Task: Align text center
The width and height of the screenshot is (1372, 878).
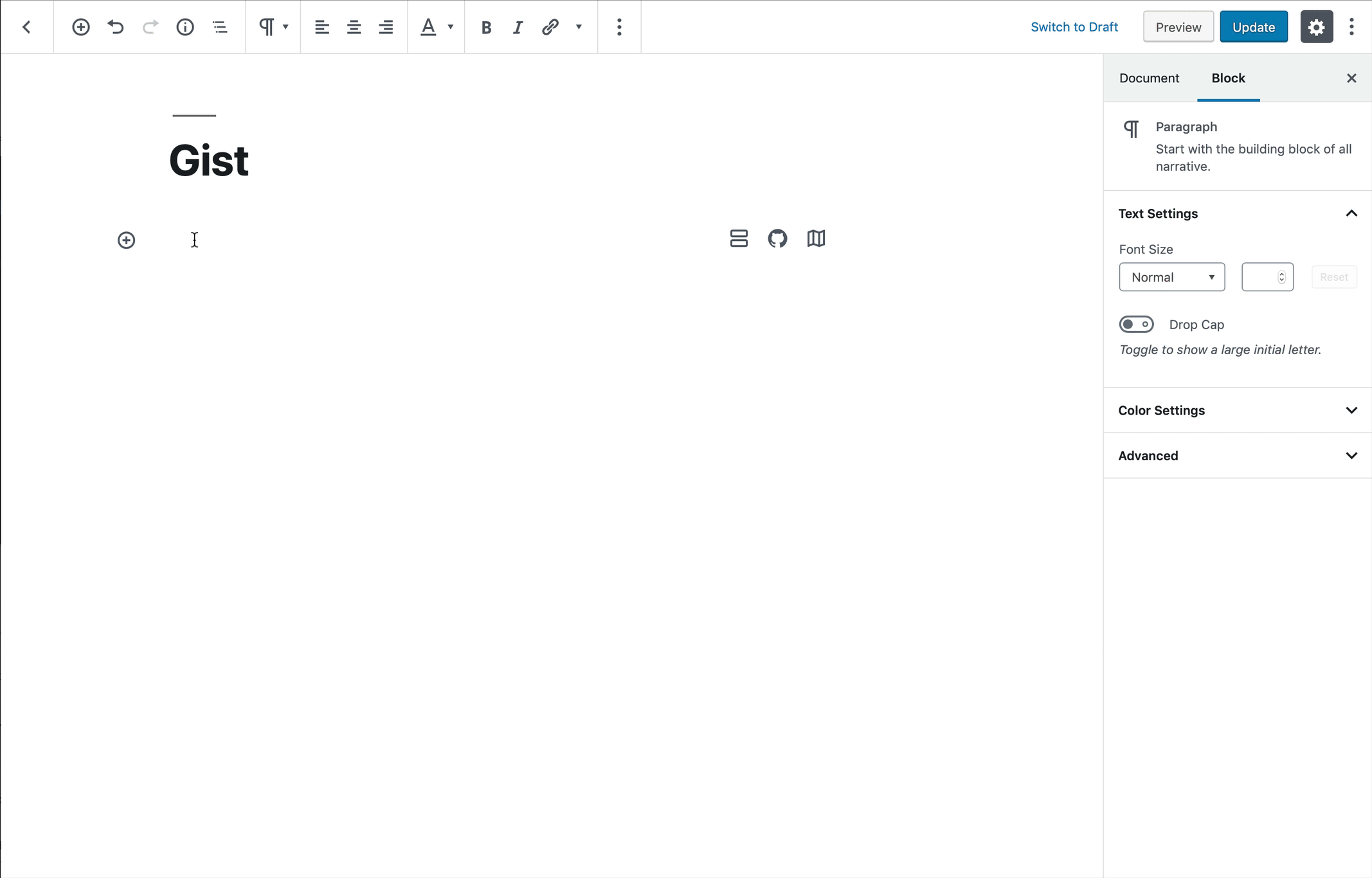Action: click(x=354, y=27)
